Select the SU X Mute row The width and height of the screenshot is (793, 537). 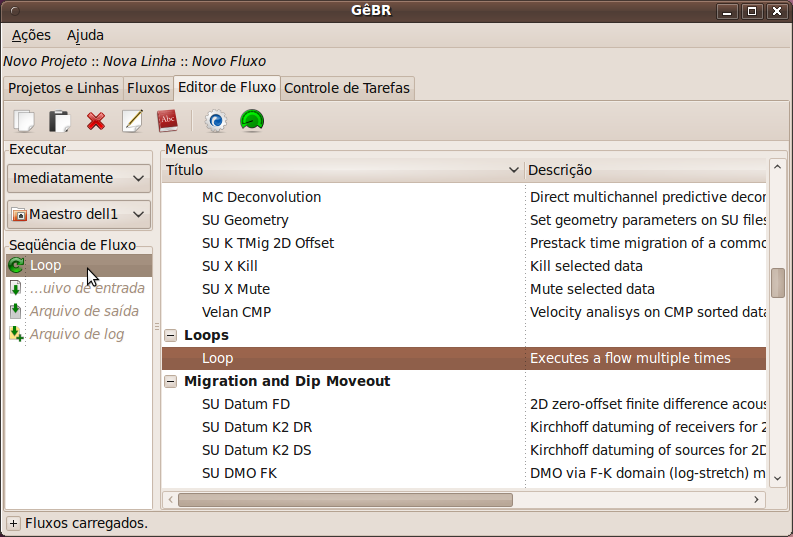click(x=464, y=289)
